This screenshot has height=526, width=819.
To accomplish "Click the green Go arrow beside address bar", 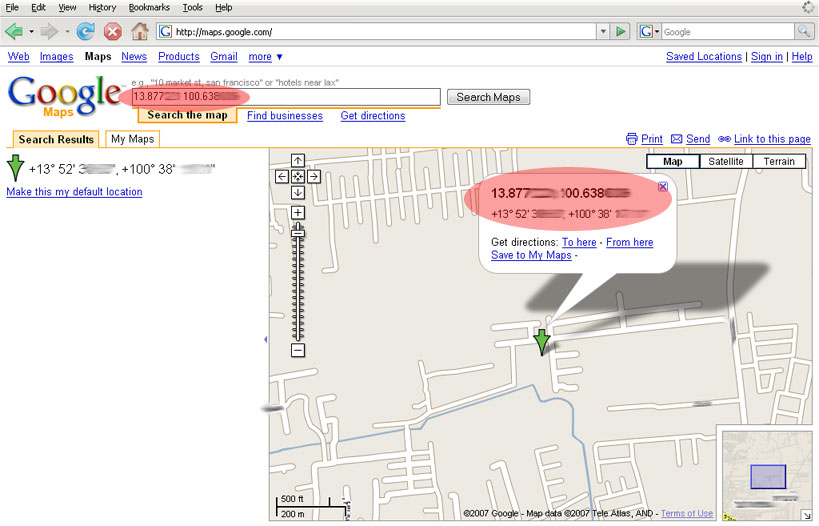I will [x=621, y=32].
